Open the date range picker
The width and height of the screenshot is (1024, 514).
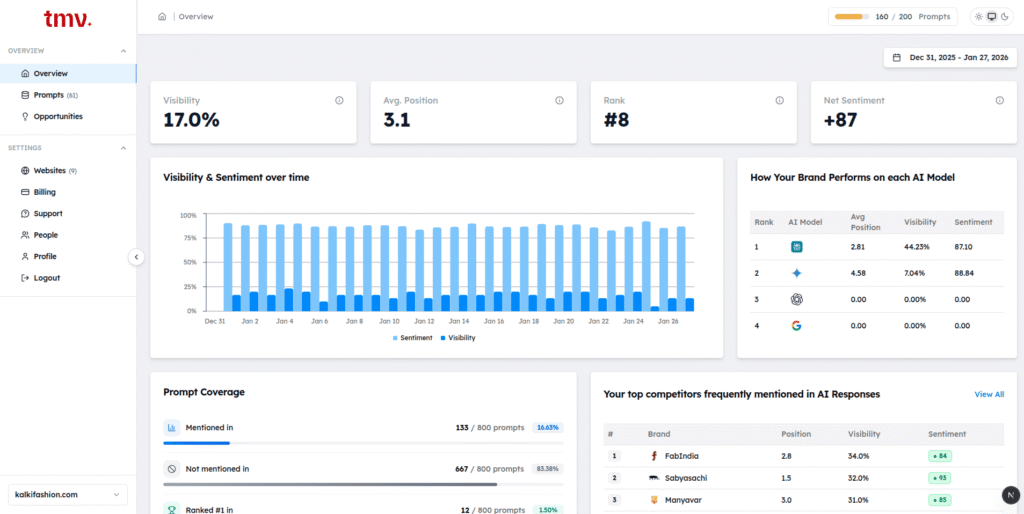pos(950,57)
